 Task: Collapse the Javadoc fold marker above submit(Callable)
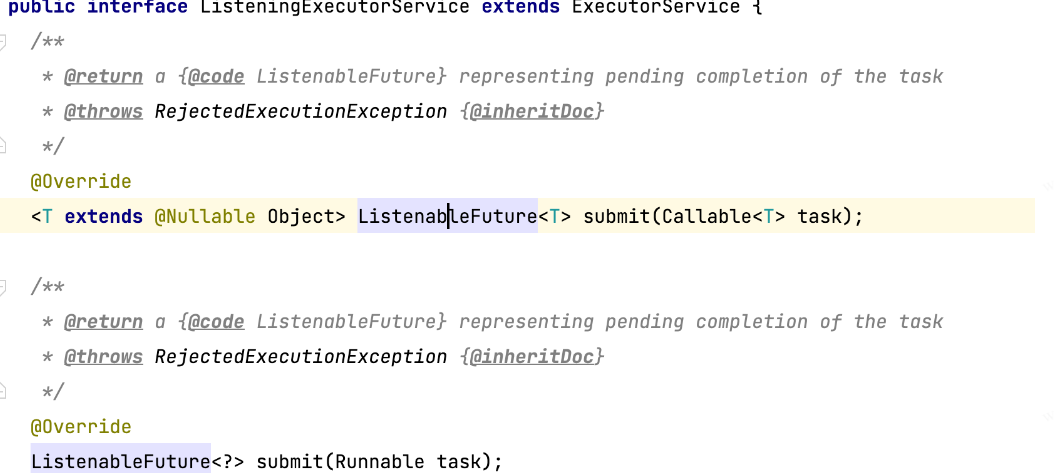[2, 43]
